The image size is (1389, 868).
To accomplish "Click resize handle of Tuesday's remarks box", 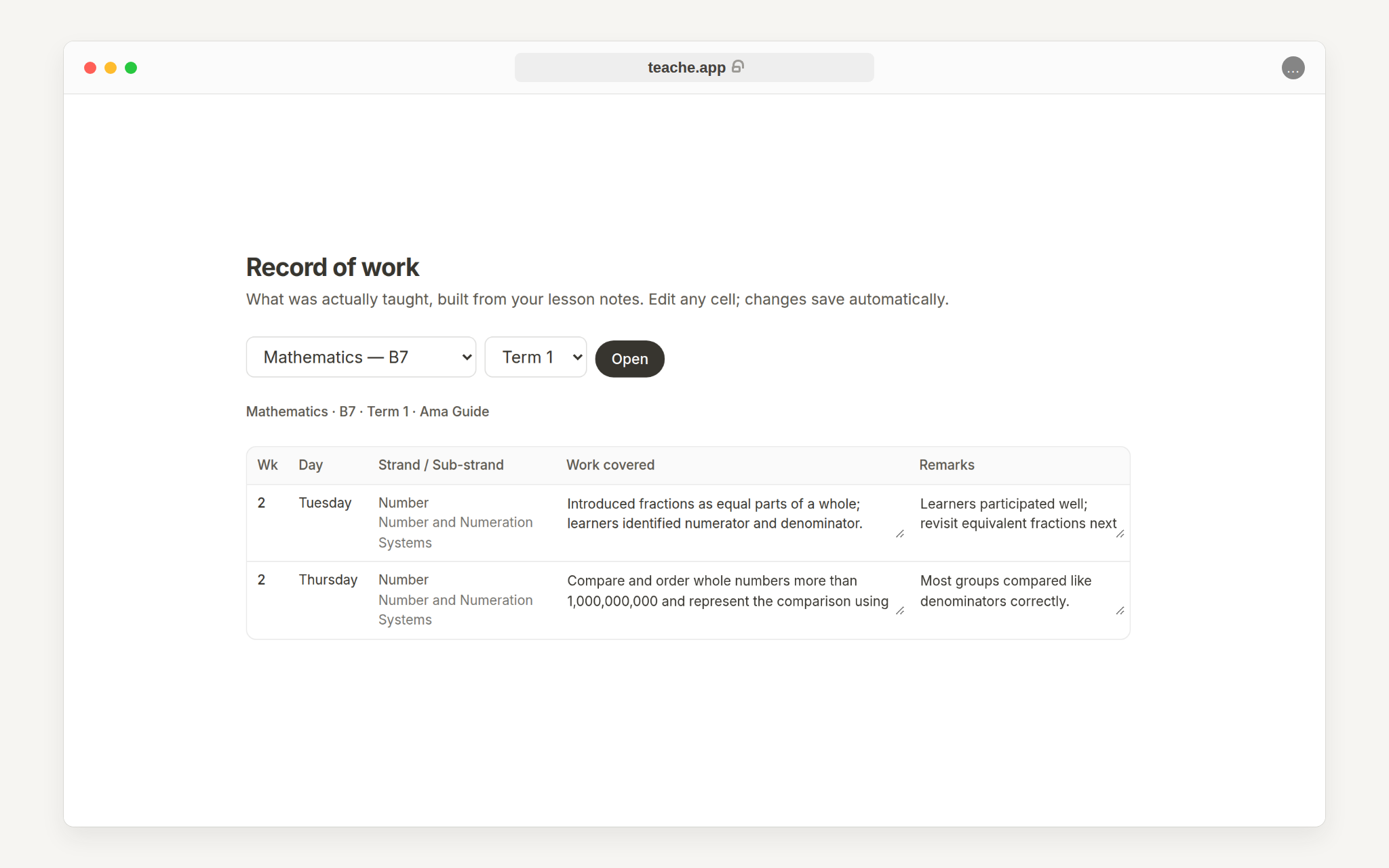I will (1120, 534).
